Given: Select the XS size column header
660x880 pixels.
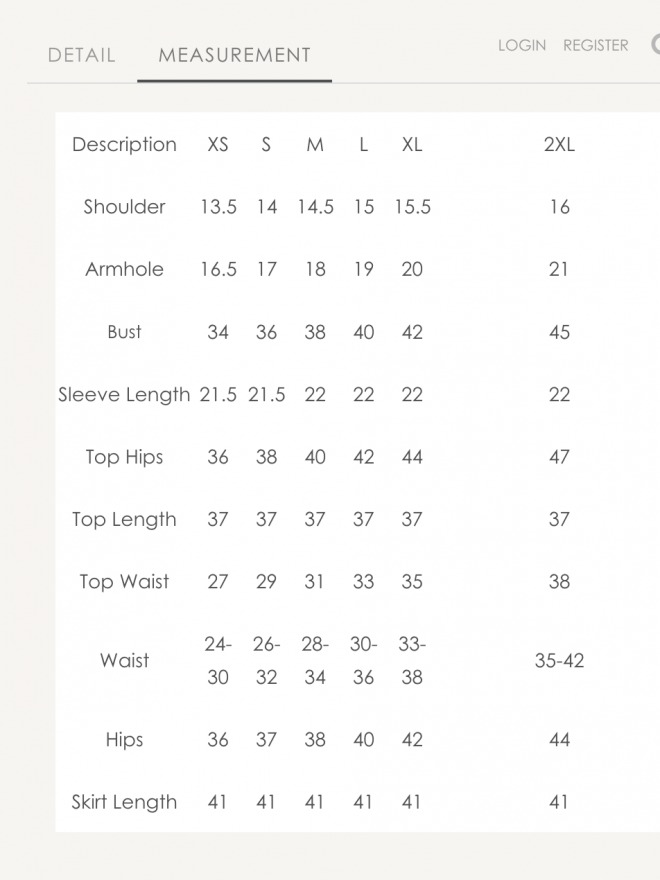Looking at the screenshot, I should tap(218, 144).
